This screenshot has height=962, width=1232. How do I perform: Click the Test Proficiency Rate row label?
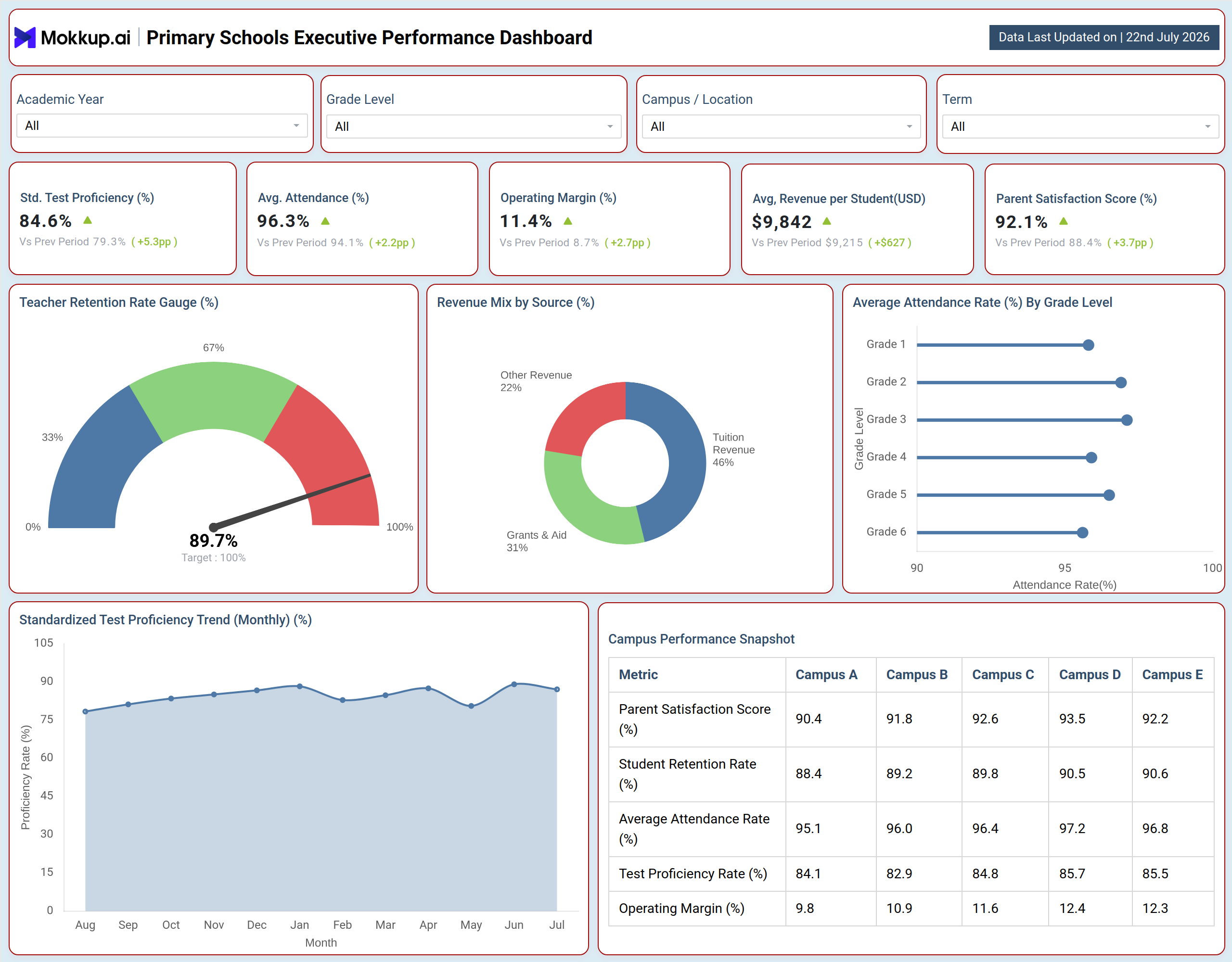click(x=693, y=873)
